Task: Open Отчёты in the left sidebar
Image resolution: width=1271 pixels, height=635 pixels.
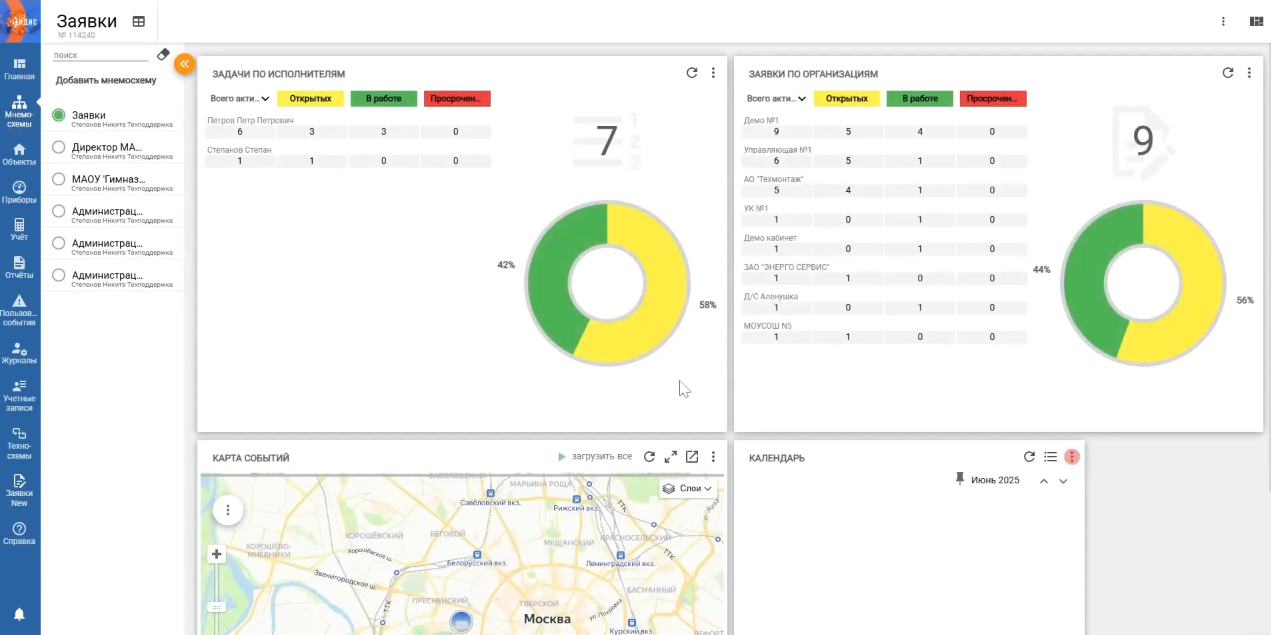Action: 19,267
